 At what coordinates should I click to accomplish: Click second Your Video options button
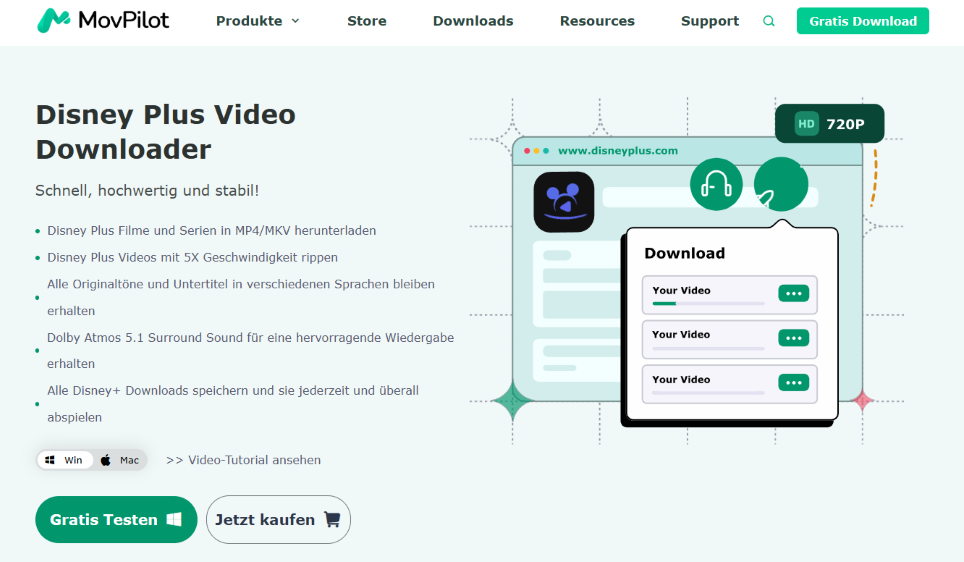pos(793,338)
